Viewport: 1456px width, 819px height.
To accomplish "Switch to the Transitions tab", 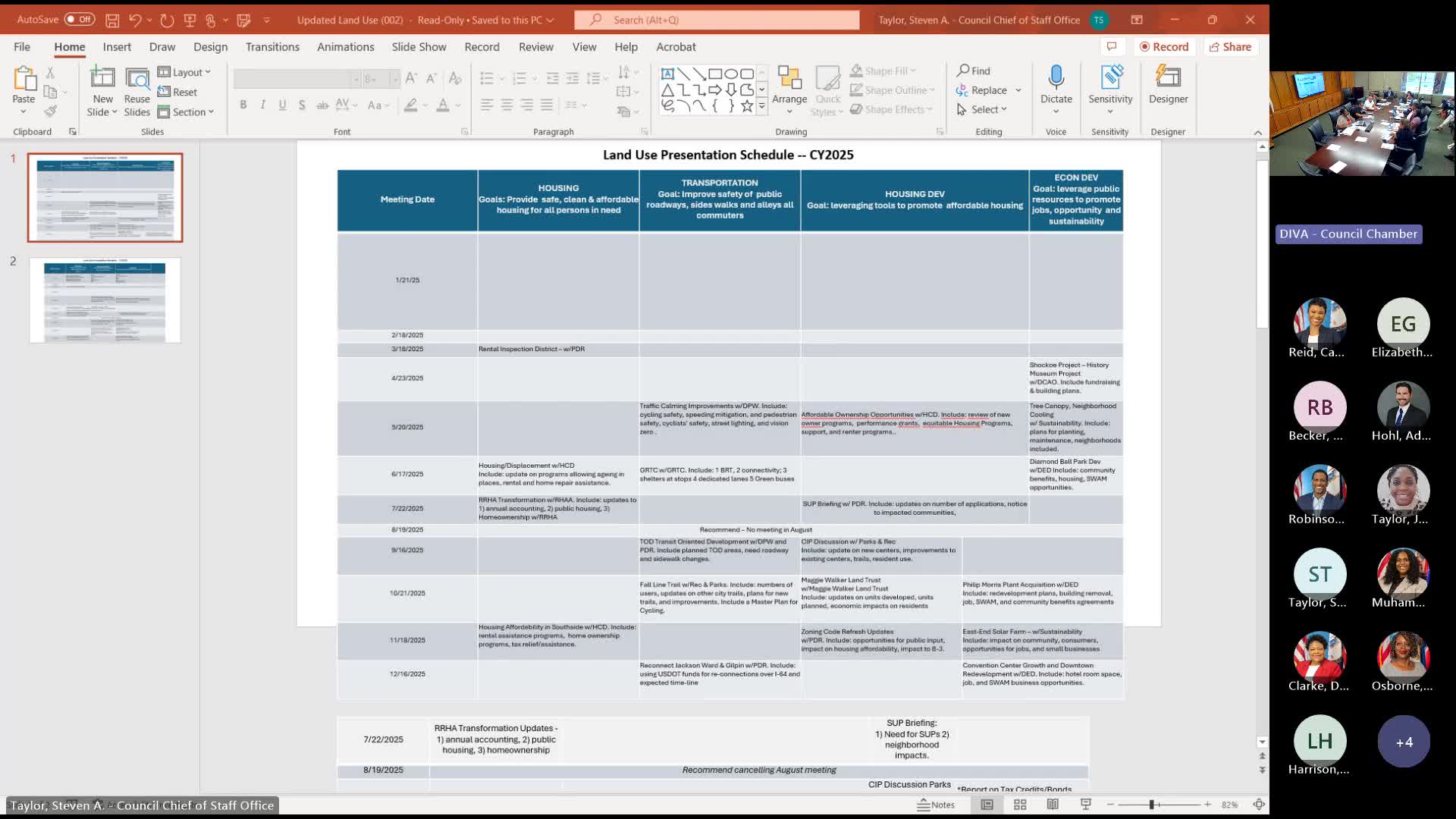I will click(x=272, y=47).
